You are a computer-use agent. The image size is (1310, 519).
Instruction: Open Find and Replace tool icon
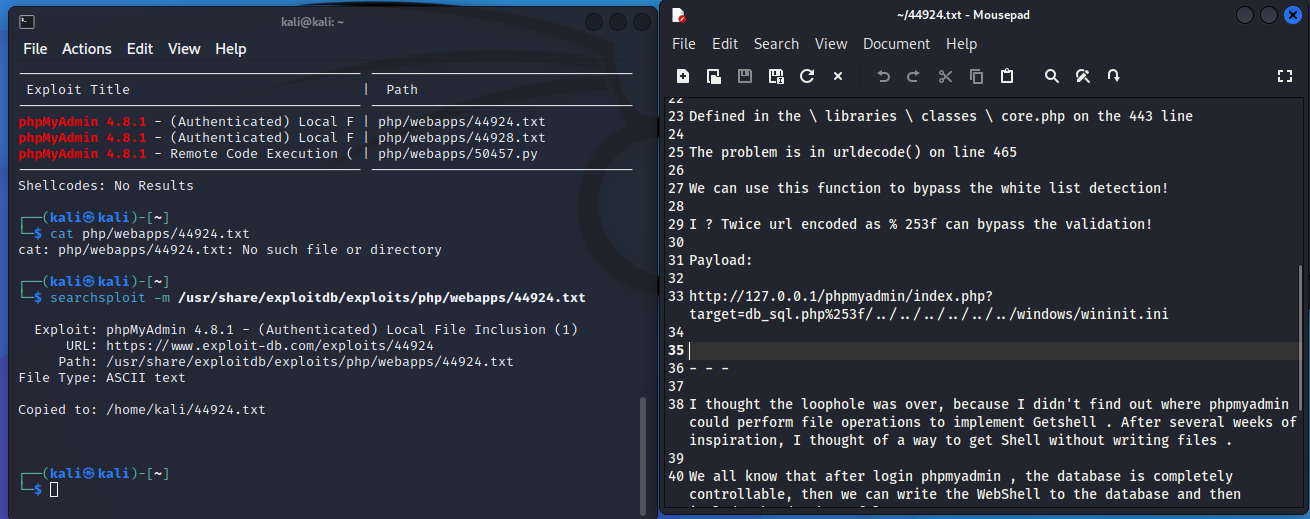pos(1083,76)
